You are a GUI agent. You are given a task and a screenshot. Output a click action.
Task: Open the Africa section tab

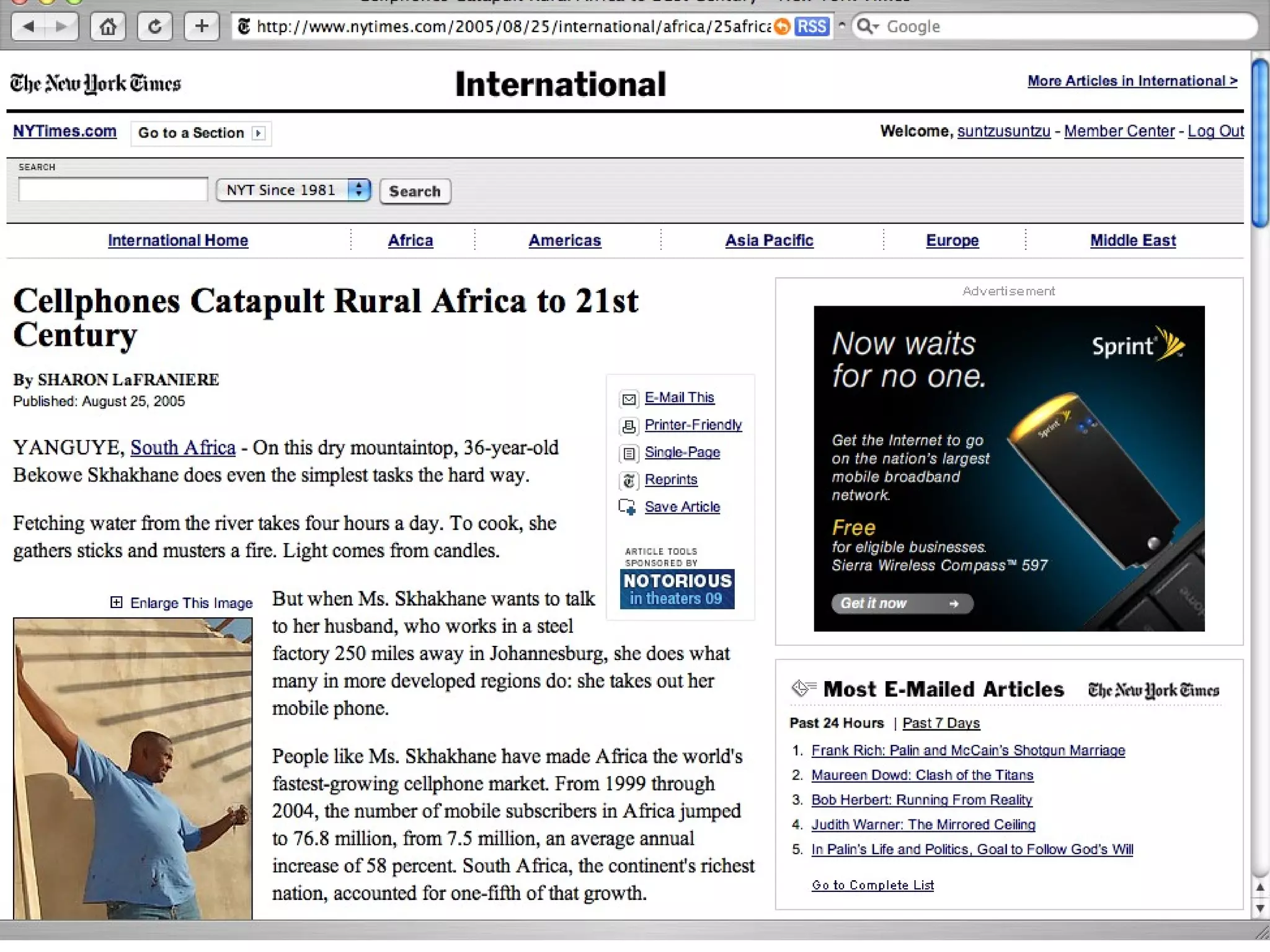[x=410, y=240]
